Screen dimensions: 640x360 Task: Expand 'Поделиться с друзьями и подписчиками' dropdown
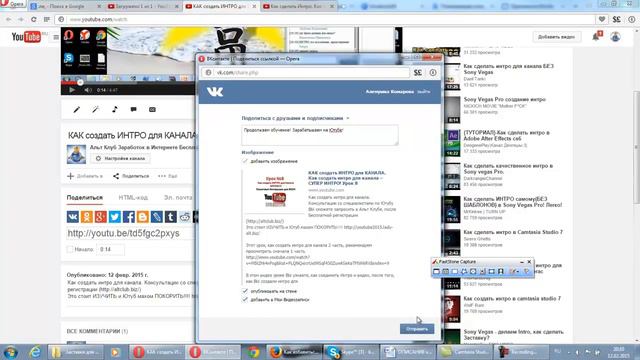point(348,118)
